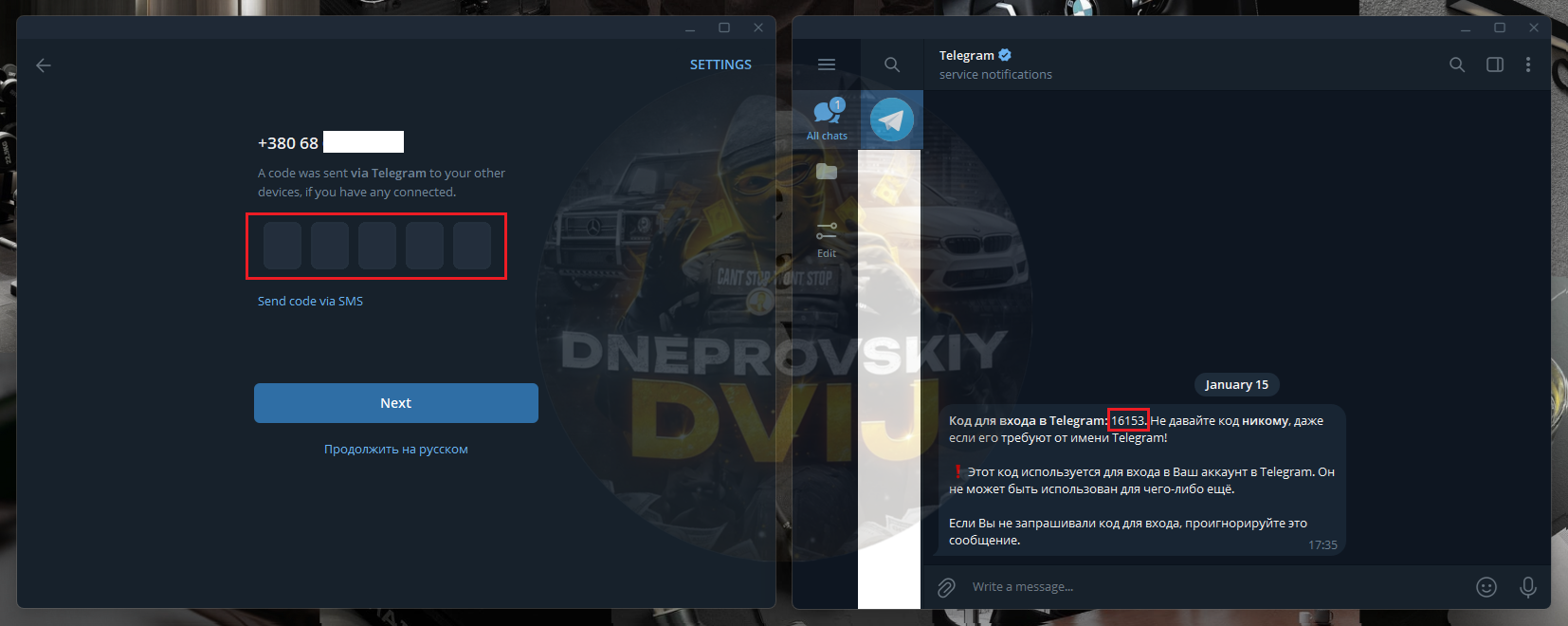Viewport: 1568px width, 626px height.
Task: Click Edit folders in the sidebar
Action: coord(827,239)
